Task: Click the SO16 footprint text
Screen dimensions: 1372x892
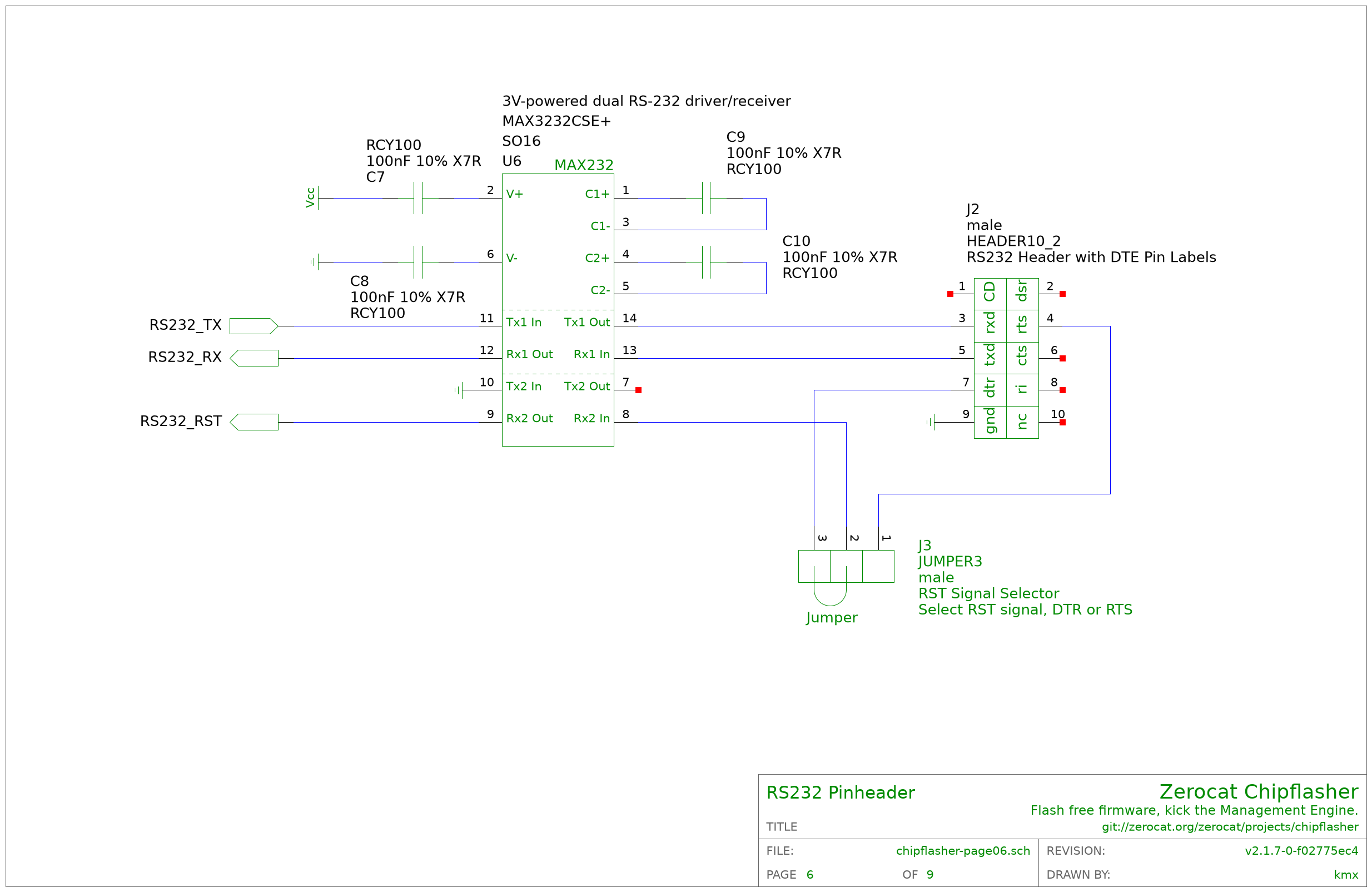Action: pos(521,141)
